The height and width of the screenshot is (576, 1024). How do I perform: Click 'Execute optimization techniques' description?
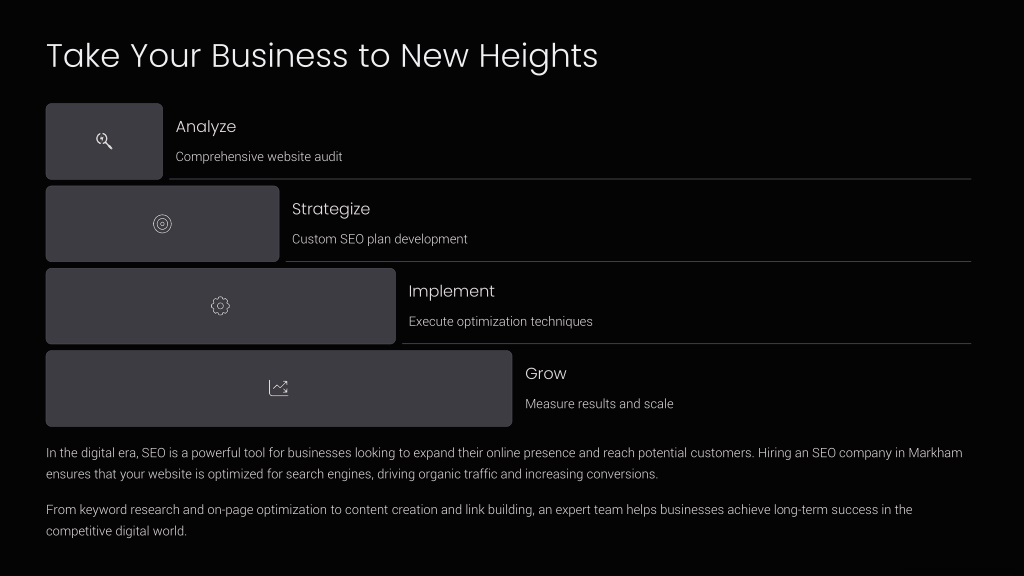pos(500,321)
